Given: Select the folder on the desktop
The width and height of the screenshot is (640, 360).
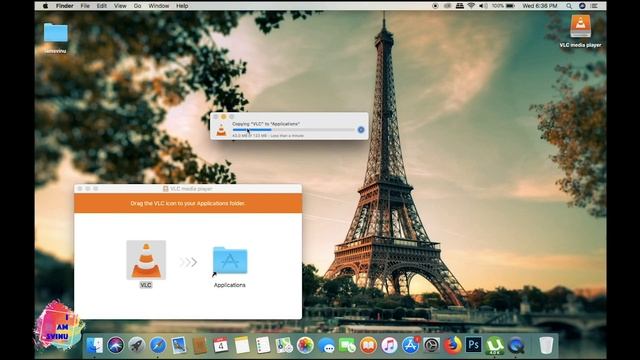Looking at the screenshot, I should 56,33.
